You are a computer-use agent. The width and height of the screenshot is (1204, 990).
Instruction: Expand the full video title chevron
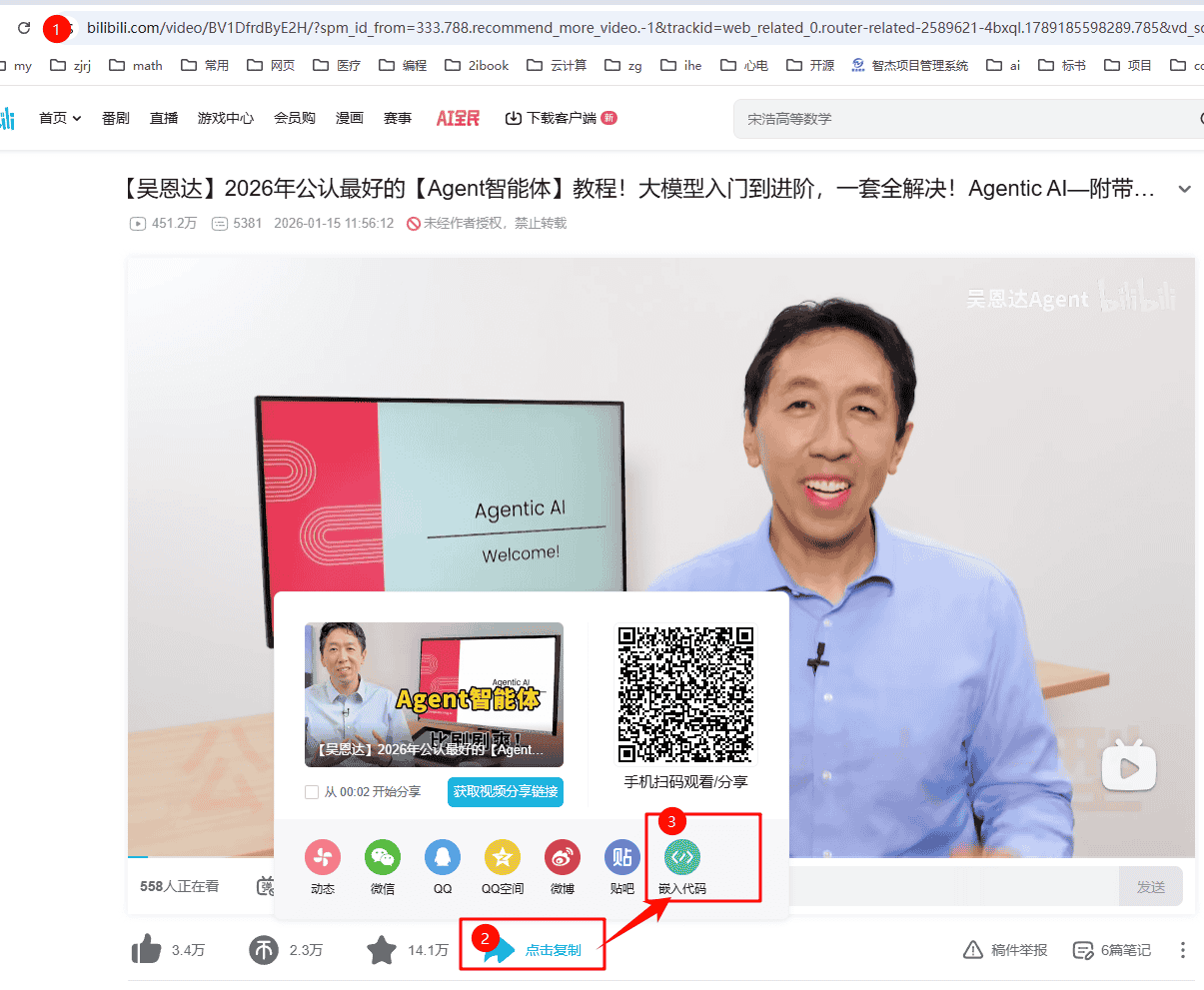pos(1185,189)
